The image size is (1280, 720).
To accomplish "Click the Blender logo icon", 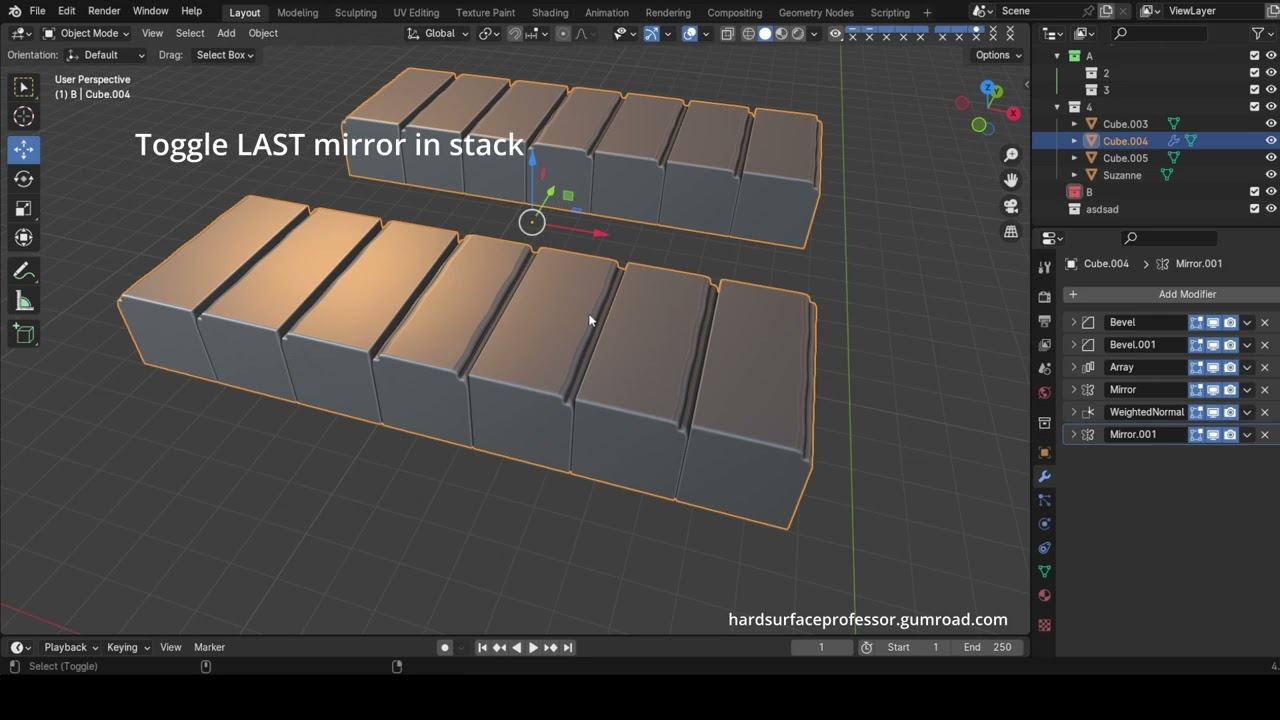I will pos(14,11).
